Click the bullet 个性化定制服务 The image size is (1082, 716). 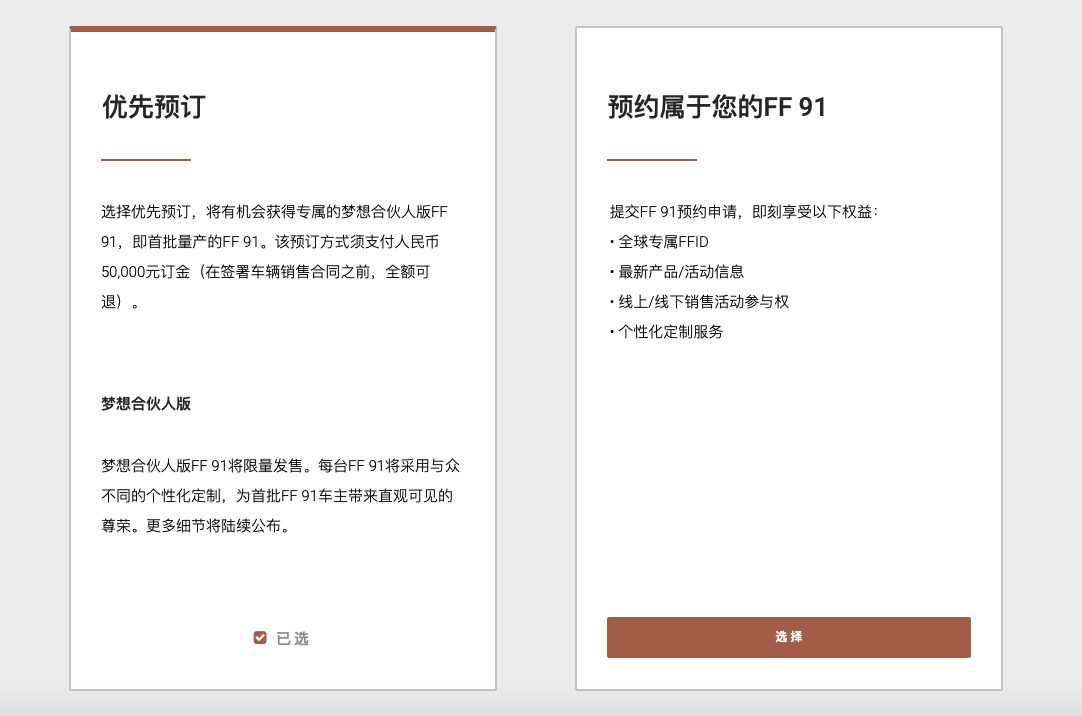666,332
